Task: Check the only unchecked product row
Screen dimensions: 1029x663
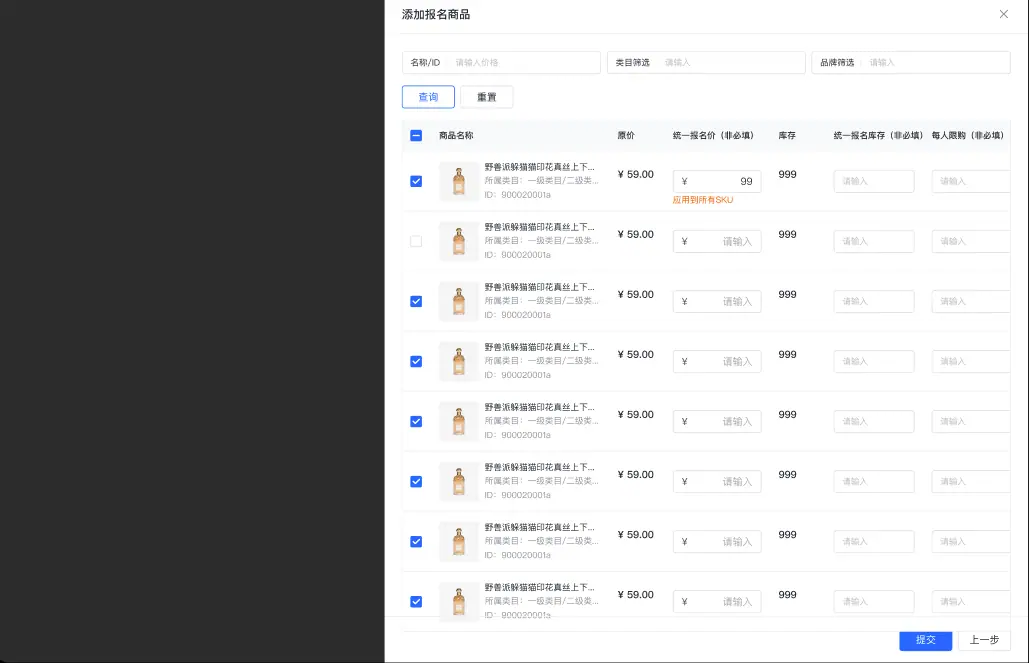Action: pyautogui.click(x=416, y=241)
